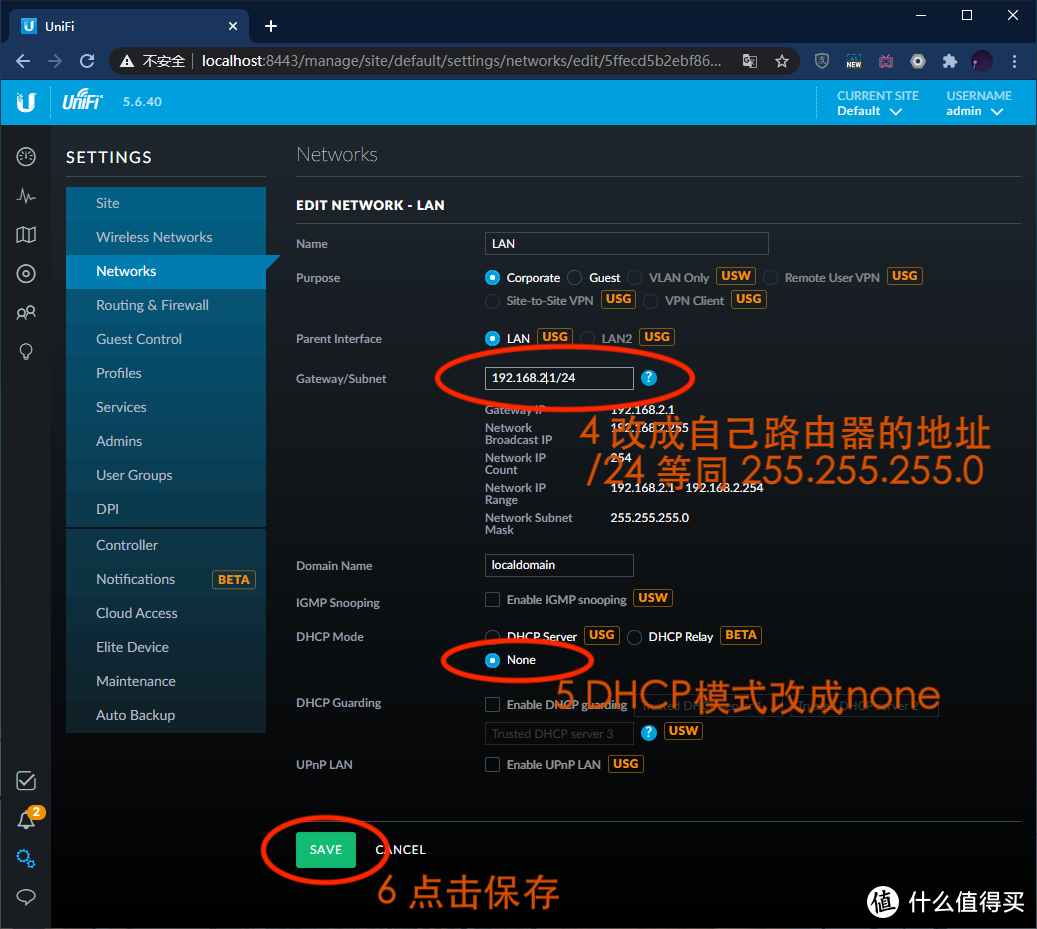
Task: Open Notifications settings
Action: pos(166,579)
